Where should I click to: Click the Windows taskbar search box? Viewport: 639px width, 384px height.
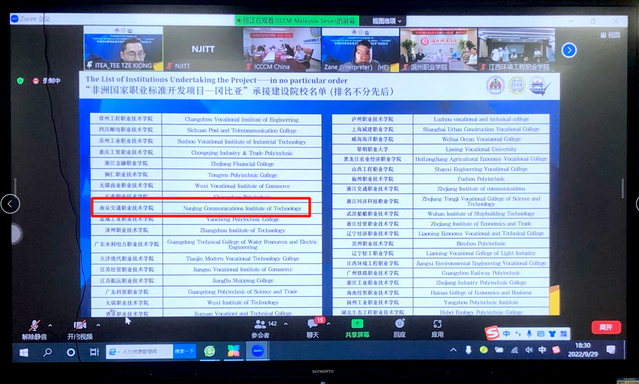coord(140,351)
